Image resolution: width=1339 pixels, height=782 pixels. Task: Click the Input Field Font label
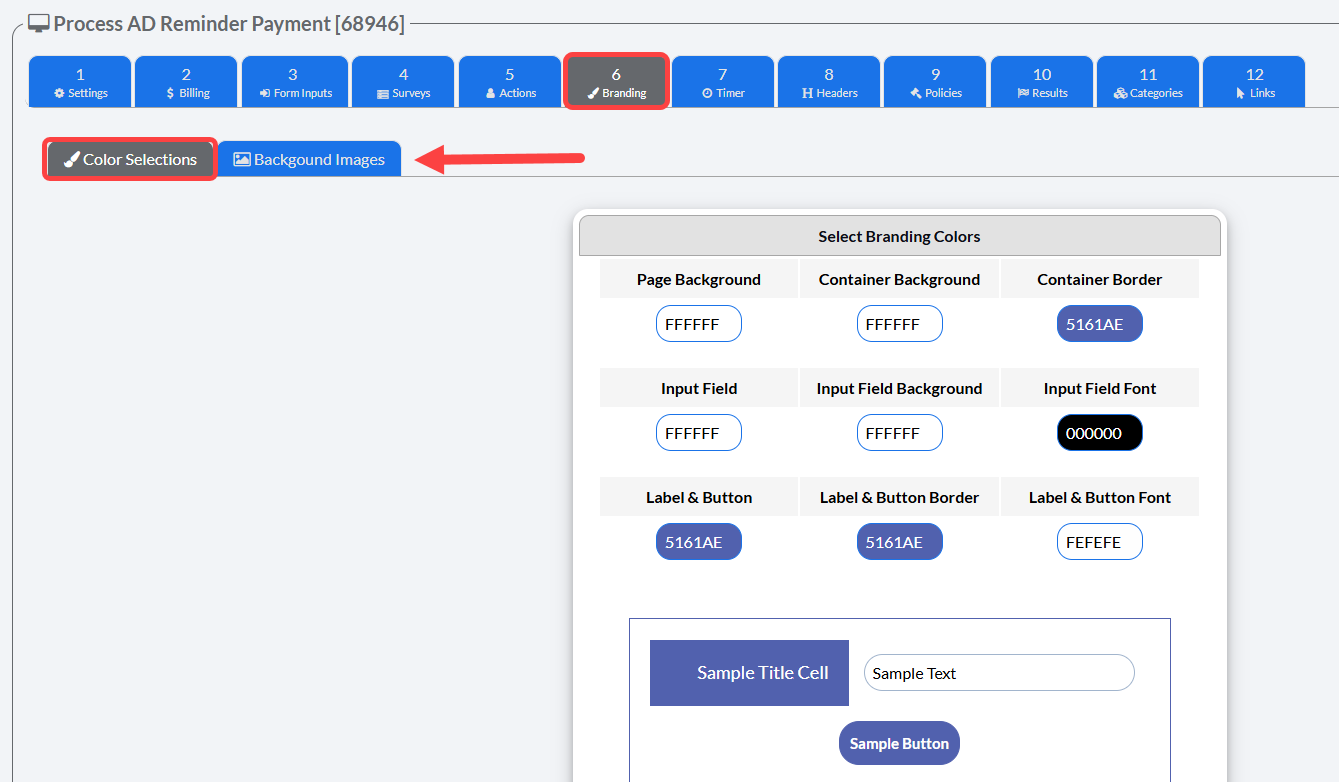1100,389
